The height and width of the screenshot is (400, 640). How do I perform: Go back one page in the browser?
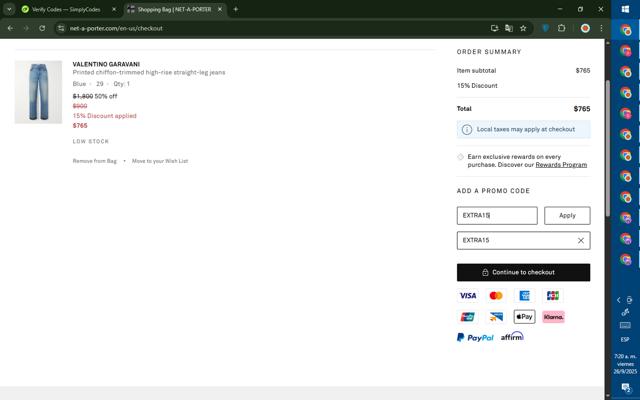10,28
